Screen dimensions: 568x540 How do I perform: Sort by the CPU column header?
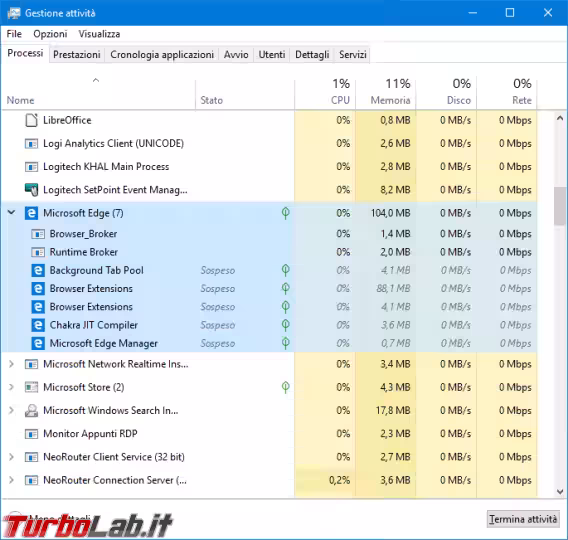325,93
